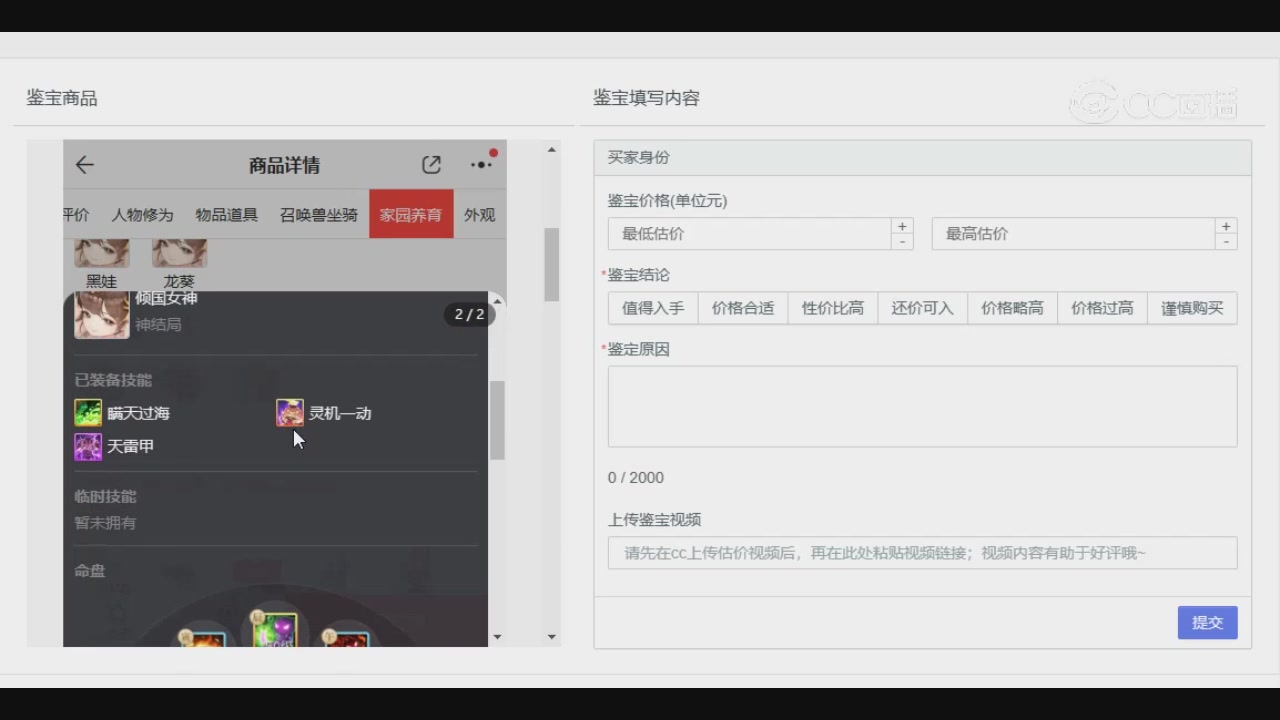This screenshot has width=1280, height=720.
Task: Click the 买家身份 header
Action: coord(922,158)
